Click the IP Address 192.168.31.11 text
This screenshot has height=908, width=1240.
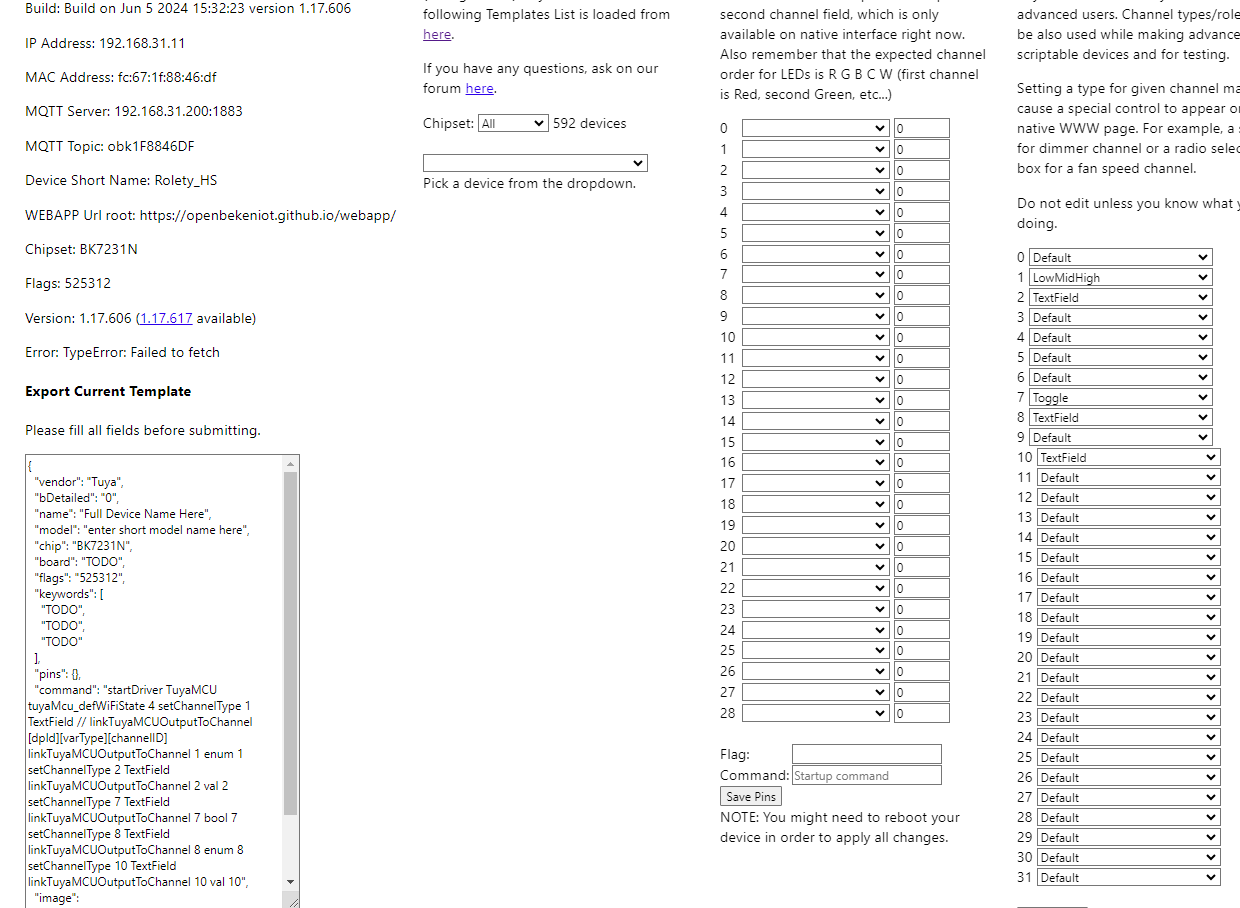coord(105,43)
